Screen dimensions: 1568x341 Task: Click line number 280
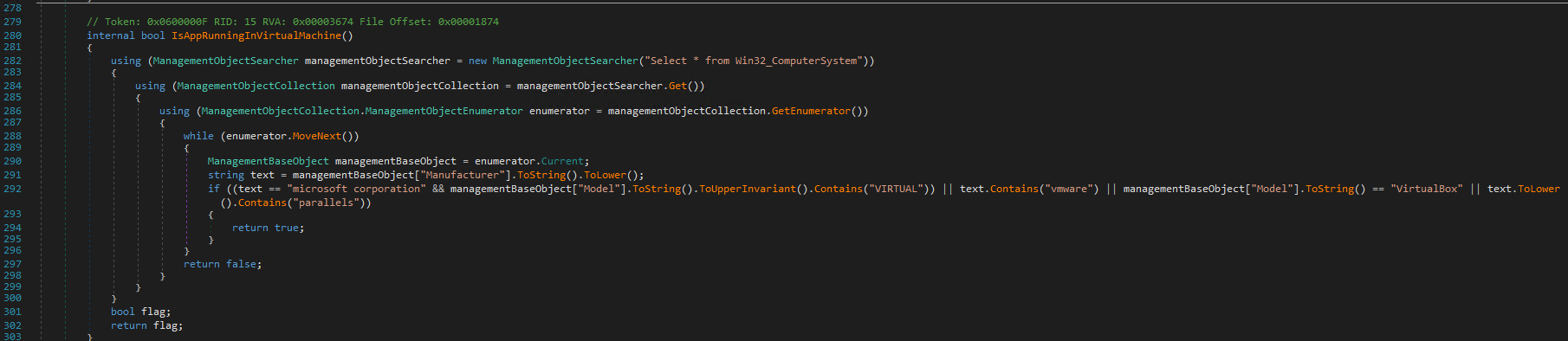(x=12, y=35)
